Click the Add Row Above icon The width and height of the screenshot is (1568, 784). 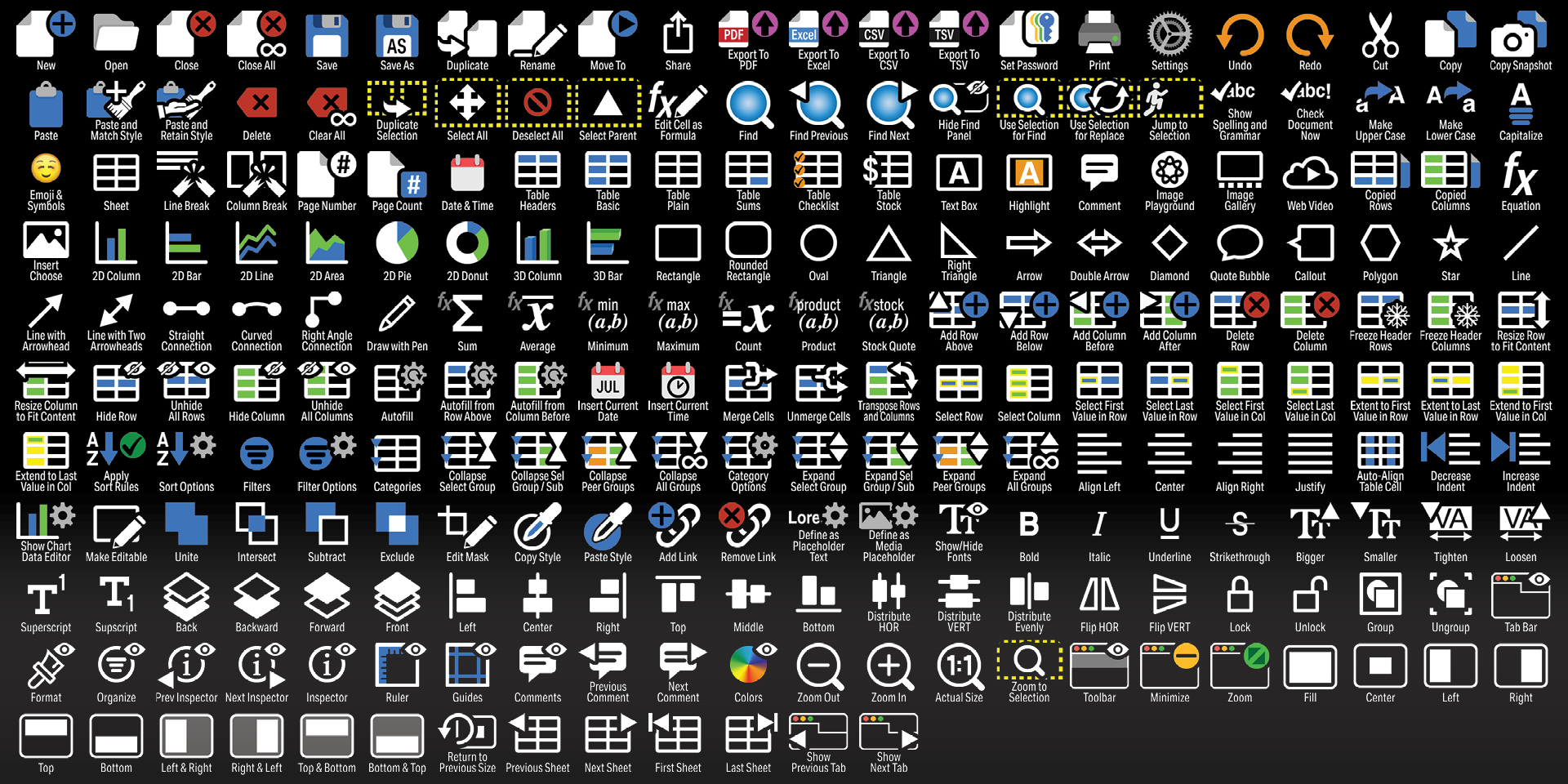coord(959,310)
